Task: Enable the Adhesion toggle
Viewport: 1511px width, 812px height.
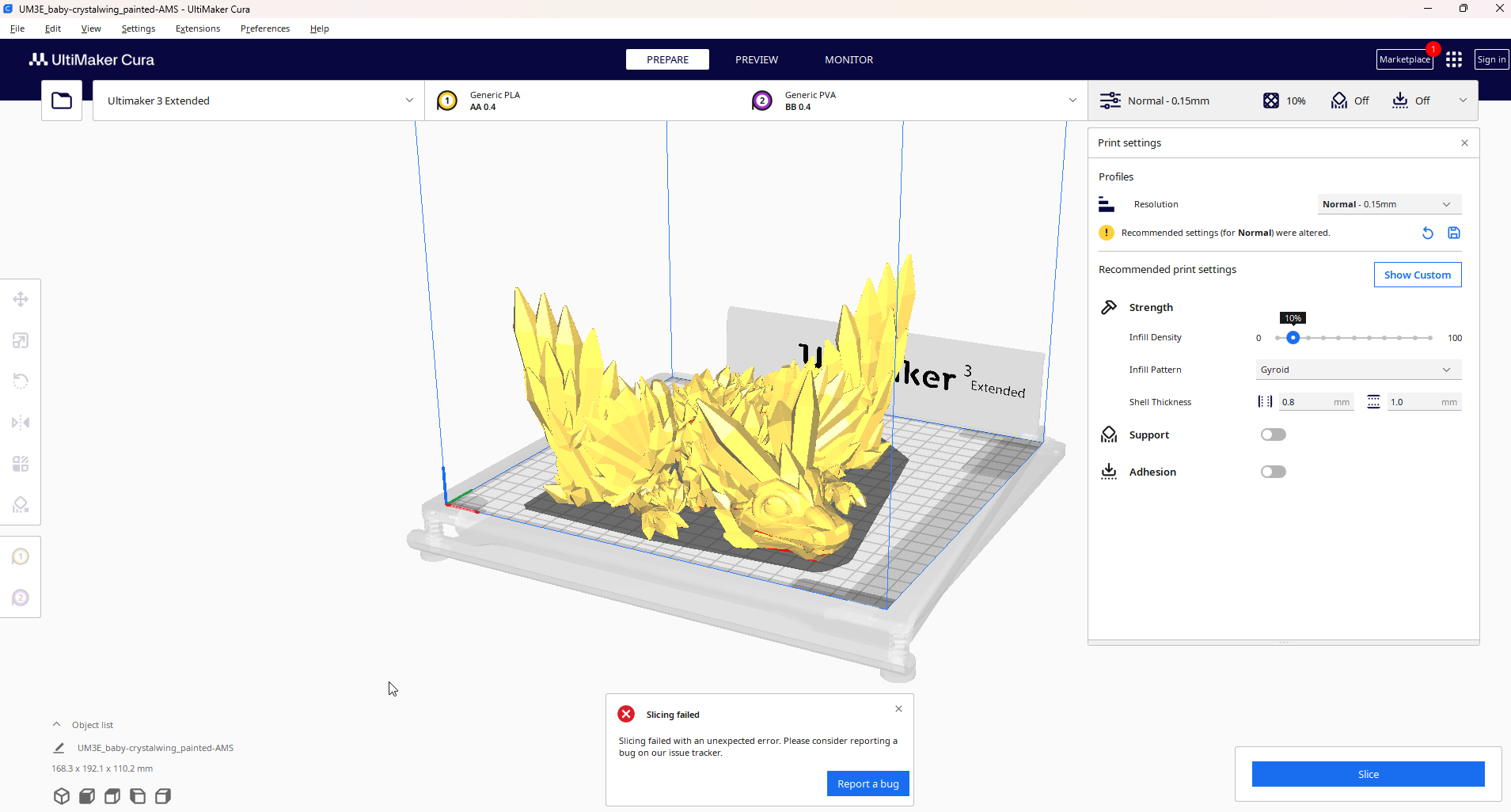Action: click(x=1273, y=471)
